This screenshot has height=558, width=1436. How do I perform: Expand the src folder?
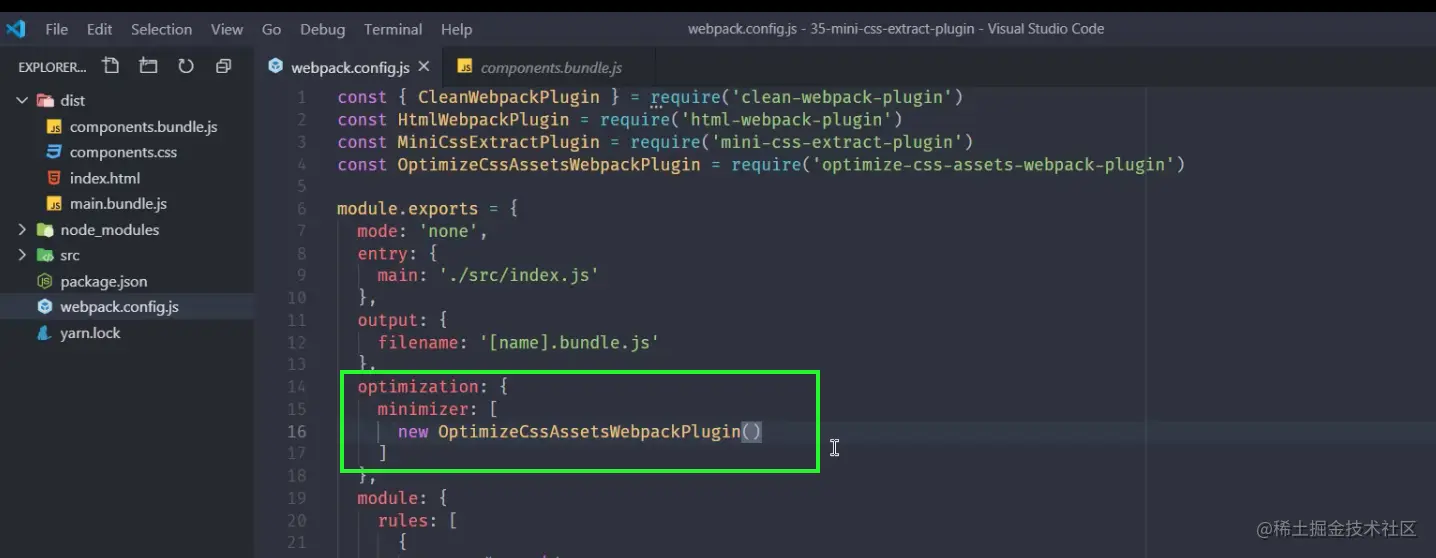(x=21, y=255)
